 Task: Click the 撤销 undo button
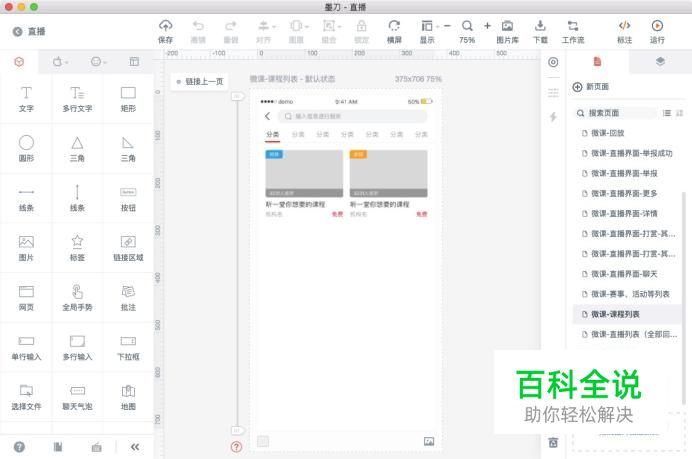pyautogui.click(x=198, y=31)
